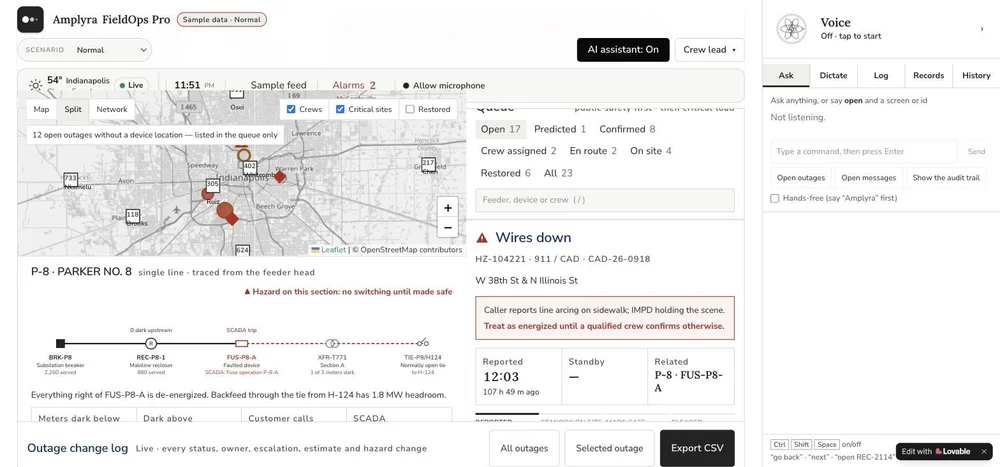Select the REC-P8-1 mainline recloser node
The width and height of the screenshot is (1000, 467).
pyautogui.click(x=151, y=343)
